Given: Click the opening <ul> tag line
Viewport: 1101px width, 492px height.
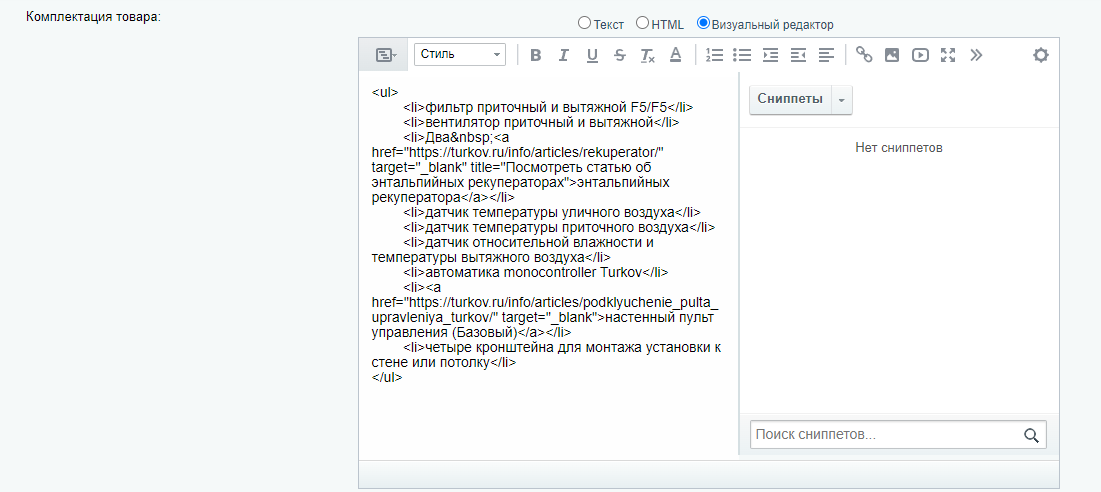Looking at the screenshot, I should point(385,92).
